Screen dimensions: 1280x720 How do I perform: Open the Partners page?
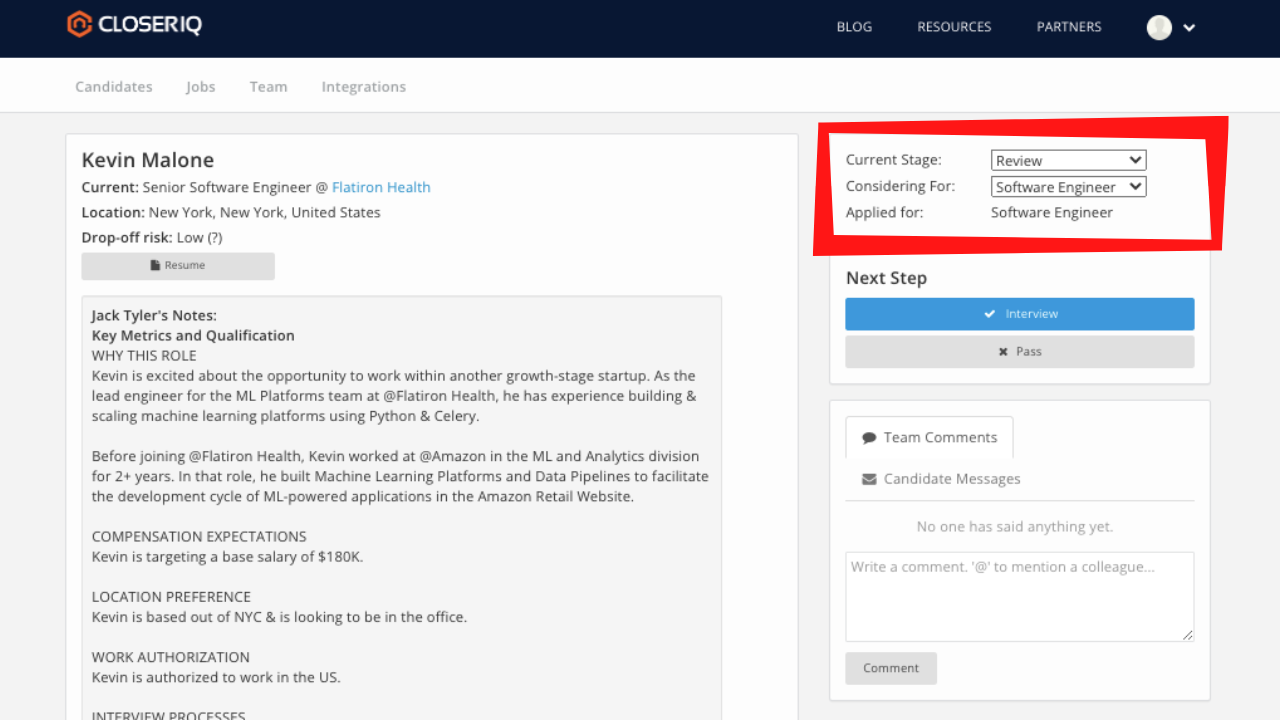(x=1069, y=27)
